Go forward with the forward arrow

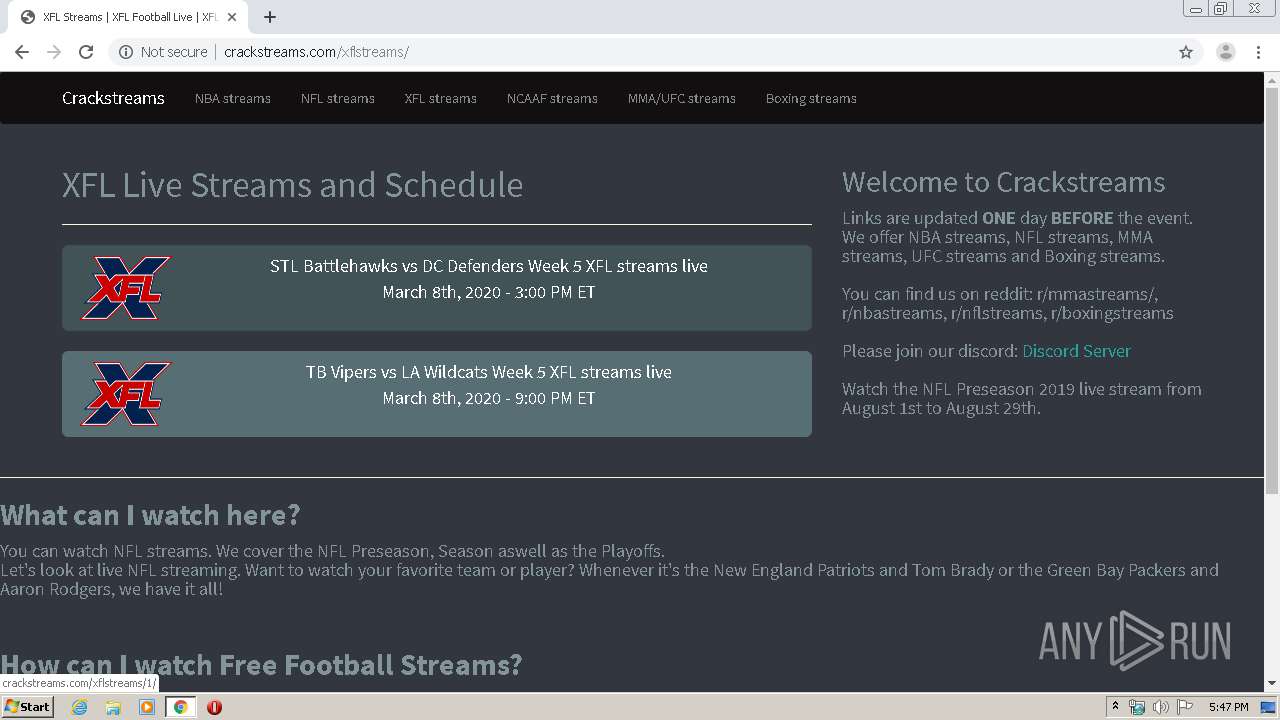54,52
